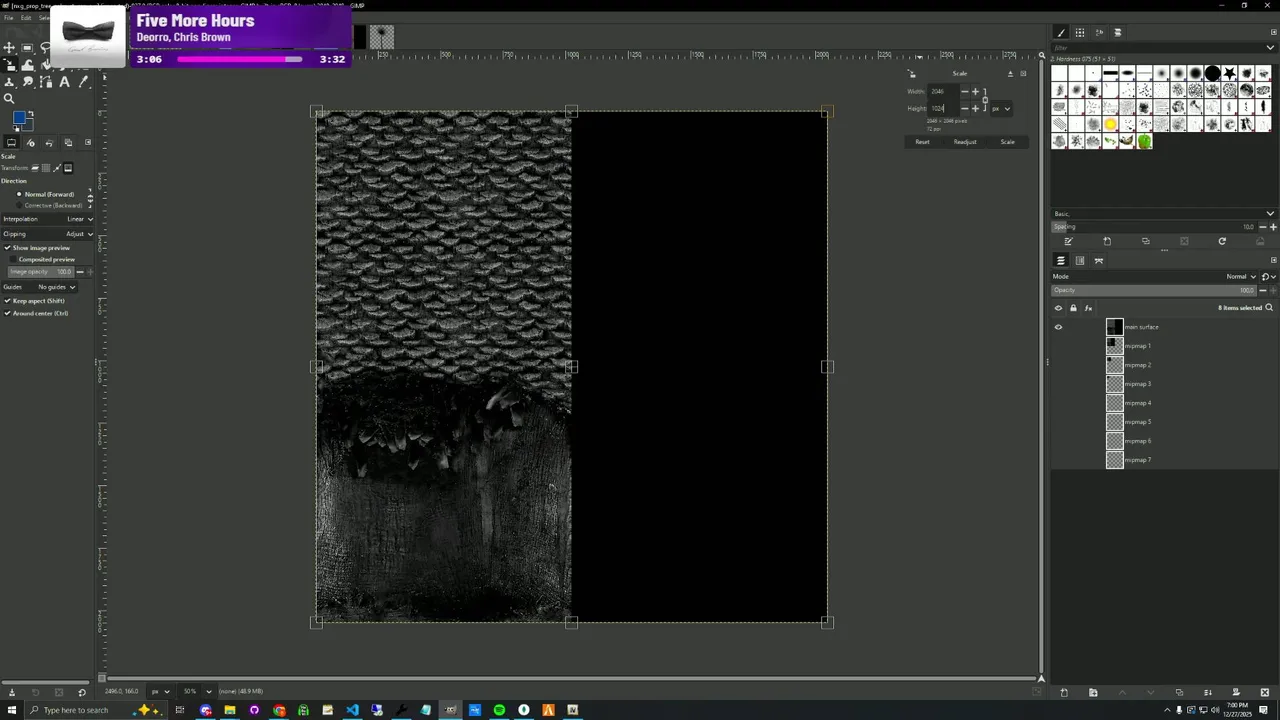Viewport: 1280px width, 720px height.
Task: Select the Color Picker tool
Action: point(83,82)
